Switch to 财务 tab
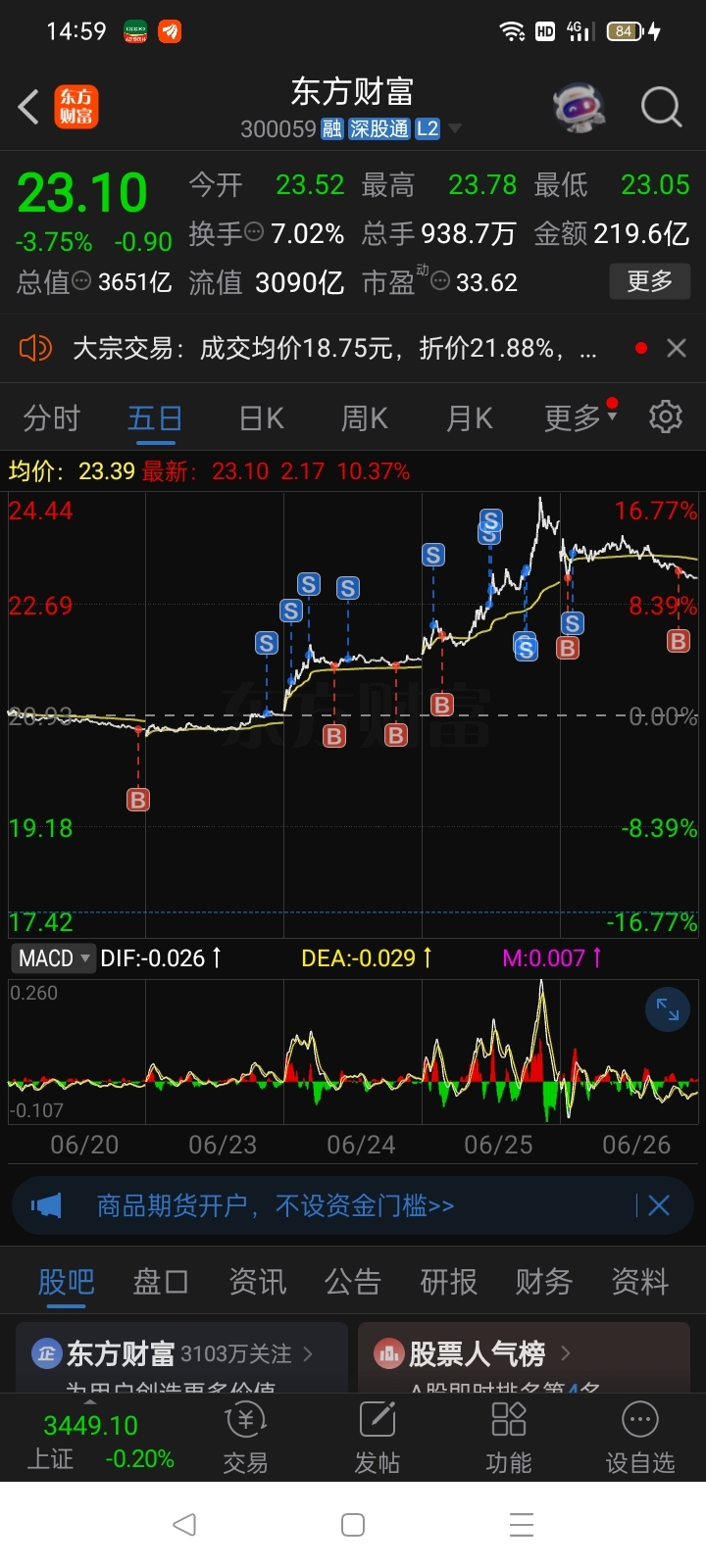The image size is (706, 1568). click(x=544, y=1282)
